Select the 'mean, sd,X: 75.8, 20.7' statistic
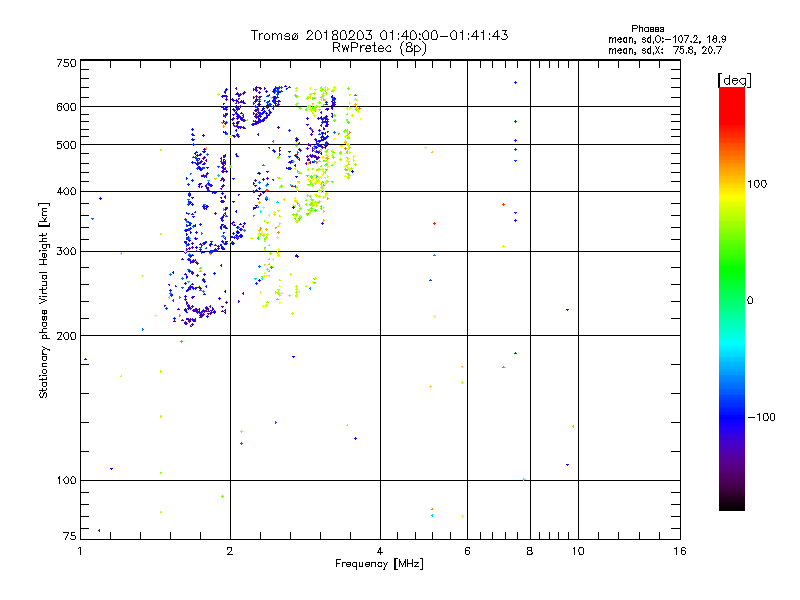The width and height of the screenshot is (800, 600). pos(665,50)
